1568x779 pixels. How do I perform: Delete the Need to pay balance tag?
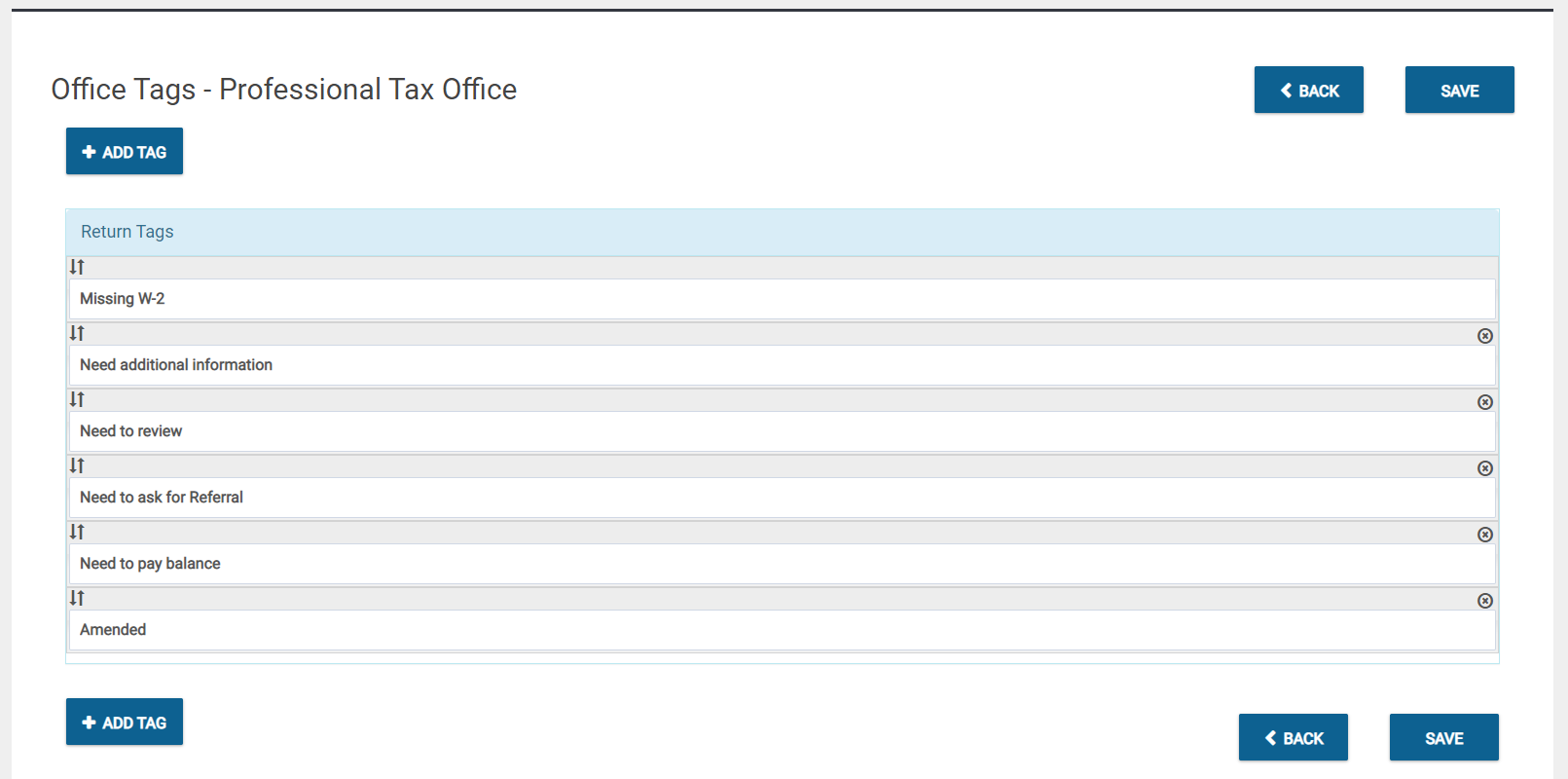pos(1484,535)
